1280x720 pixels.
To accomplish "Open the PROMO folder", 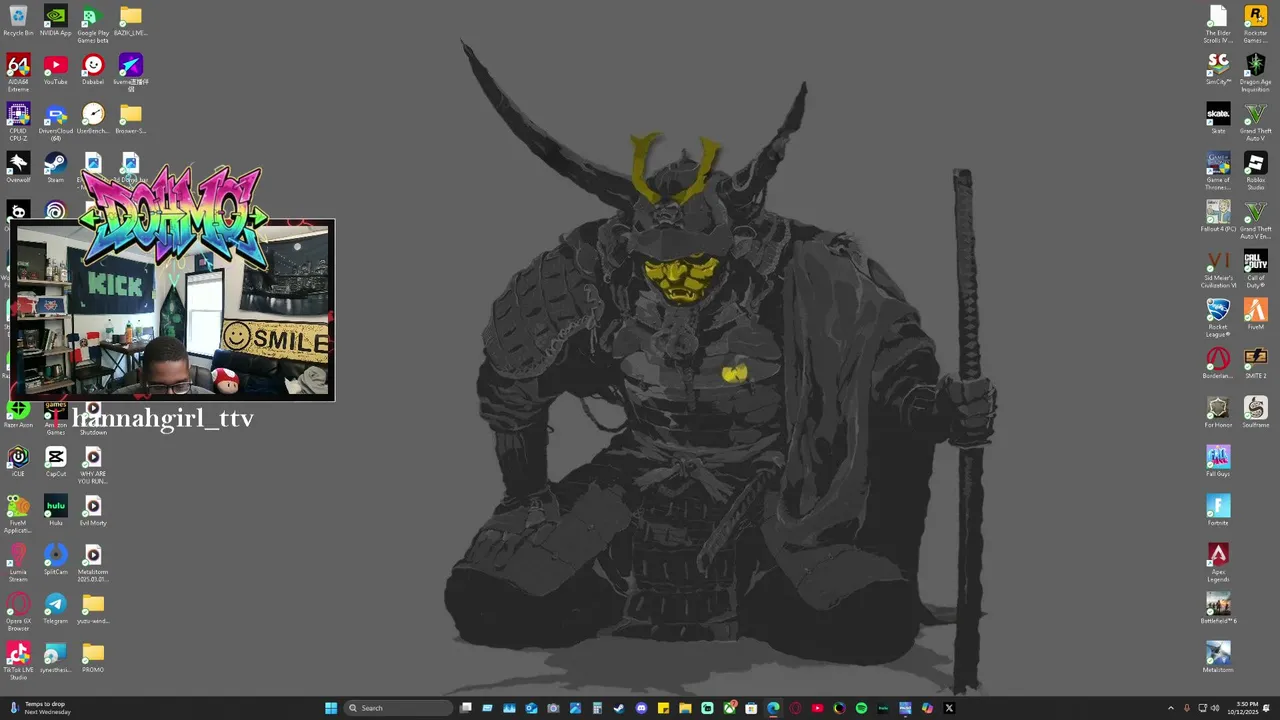I will 93,658.
